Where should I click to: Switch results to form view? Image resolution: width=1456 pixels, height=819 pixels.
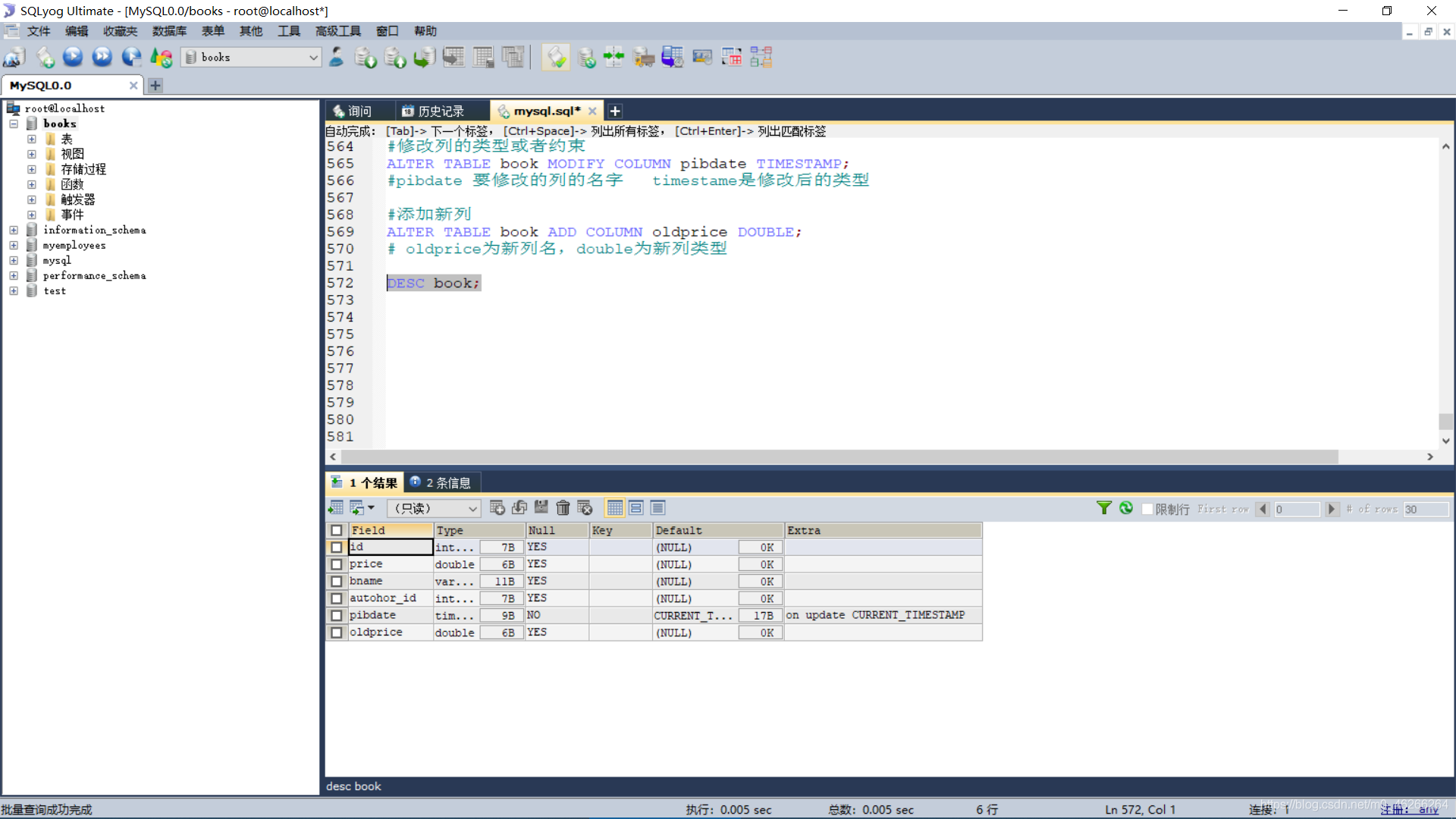636,508
